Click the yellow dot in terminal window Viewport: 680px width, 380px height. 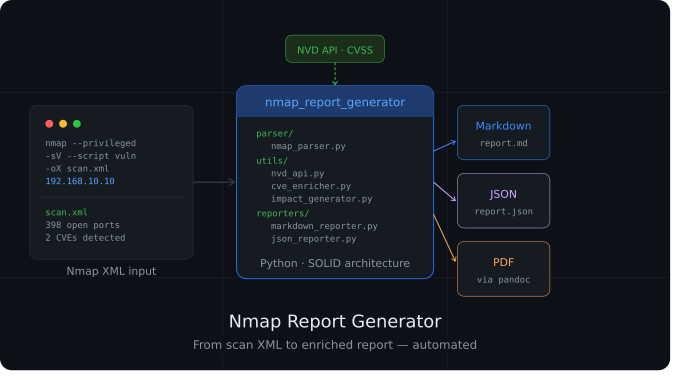(x=63, y=124)
